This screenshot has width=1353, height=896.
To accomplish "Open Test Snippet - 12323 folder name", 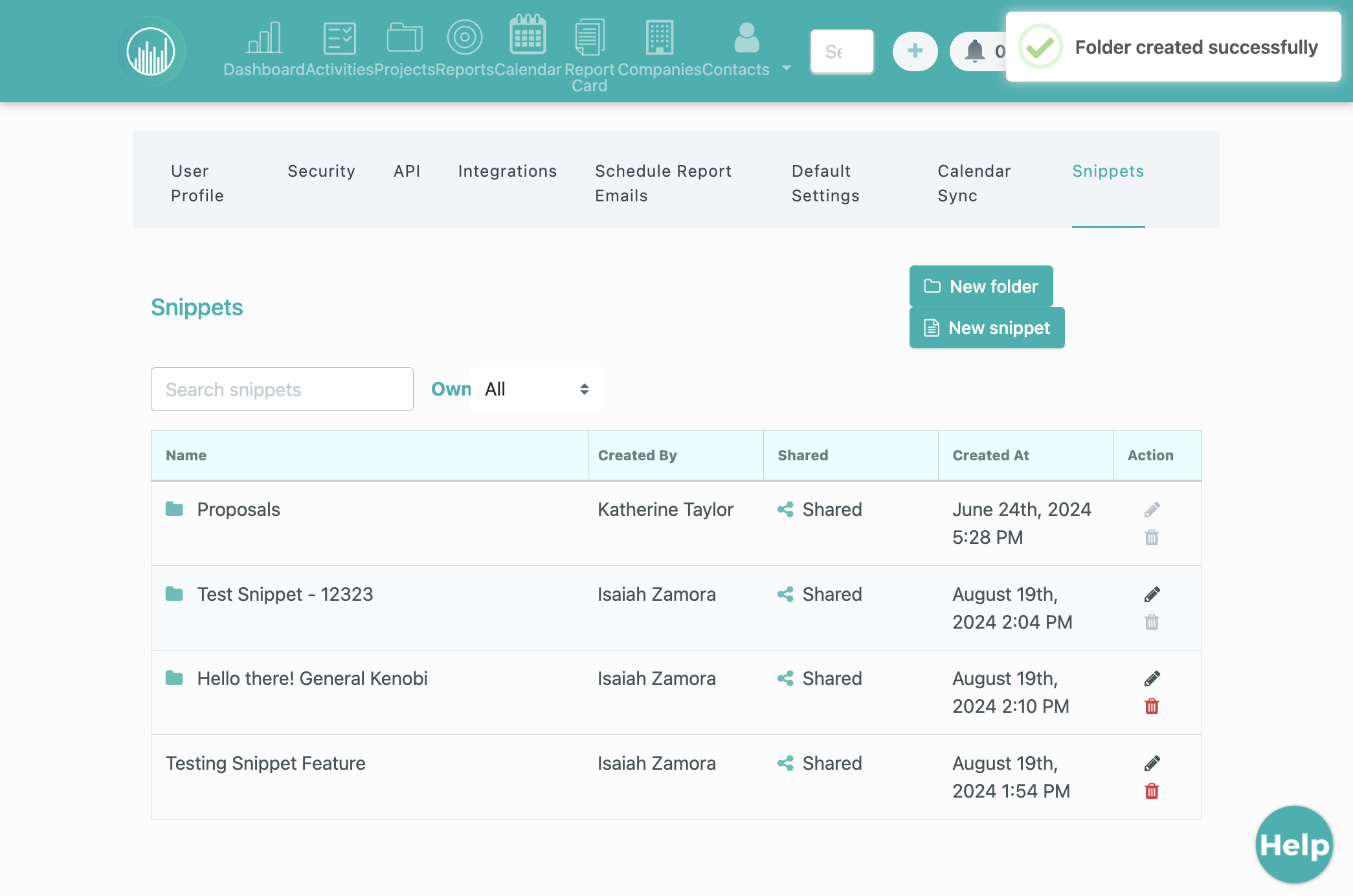I will point(285,594).
